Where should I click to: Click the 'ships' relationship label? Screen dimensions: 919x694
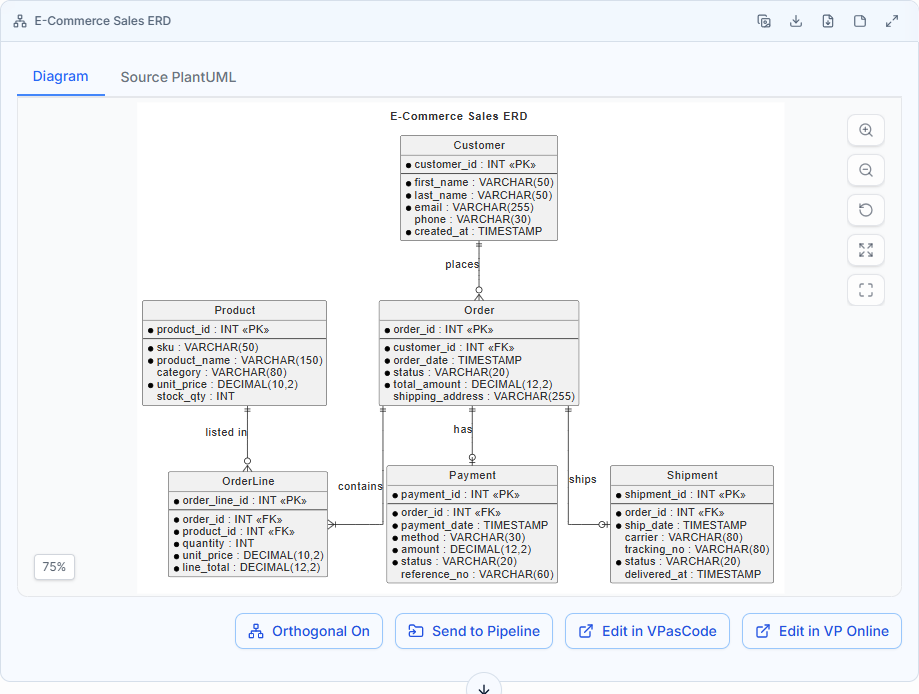click(583, 479)
